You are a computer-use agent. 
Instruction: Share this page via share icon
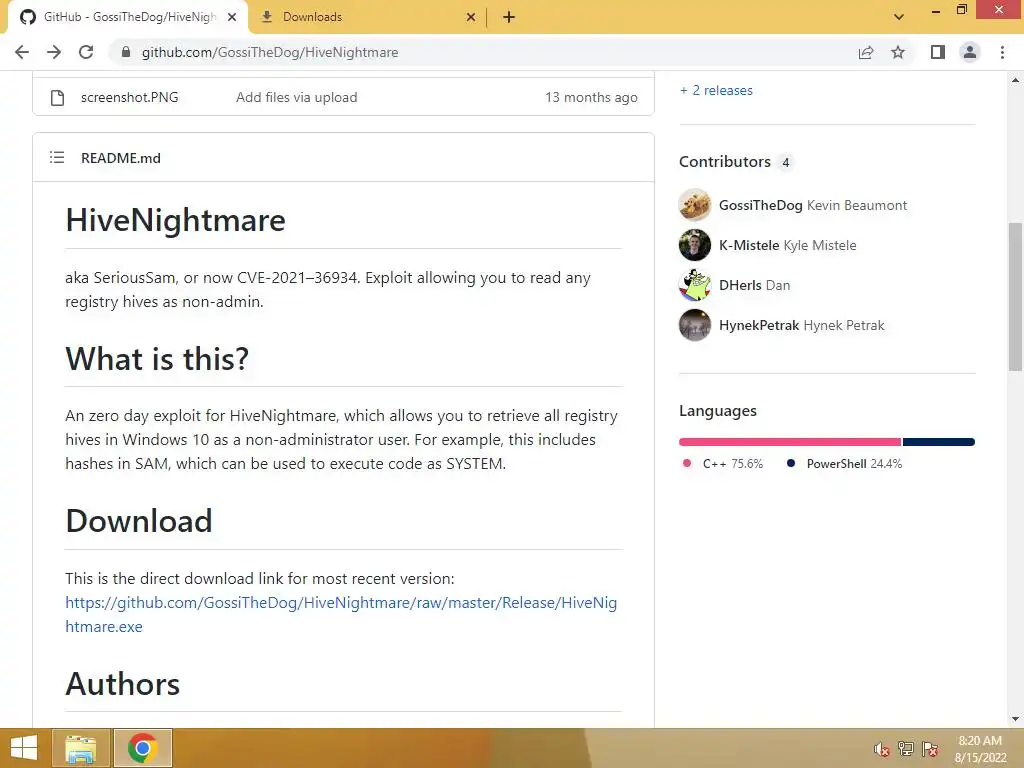[x=866, y=52]
